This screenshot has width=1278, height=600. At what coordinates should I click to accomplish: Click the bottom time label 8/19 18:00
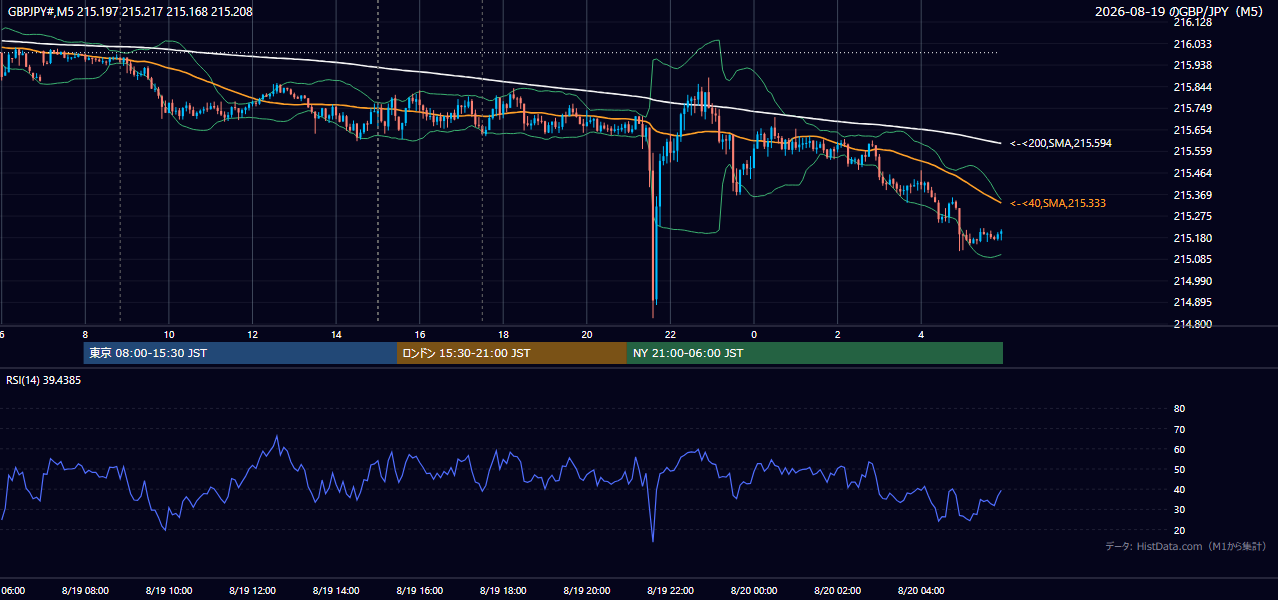point(503,591)
